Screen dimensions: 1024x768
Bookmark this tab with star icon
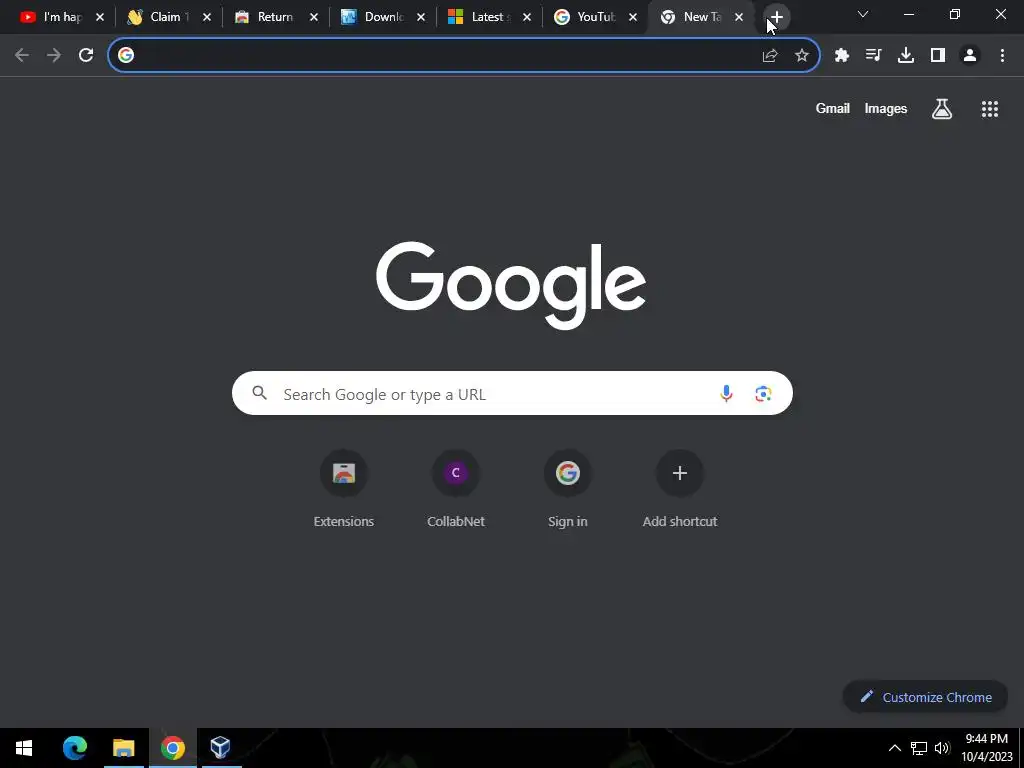coord(802,56)
